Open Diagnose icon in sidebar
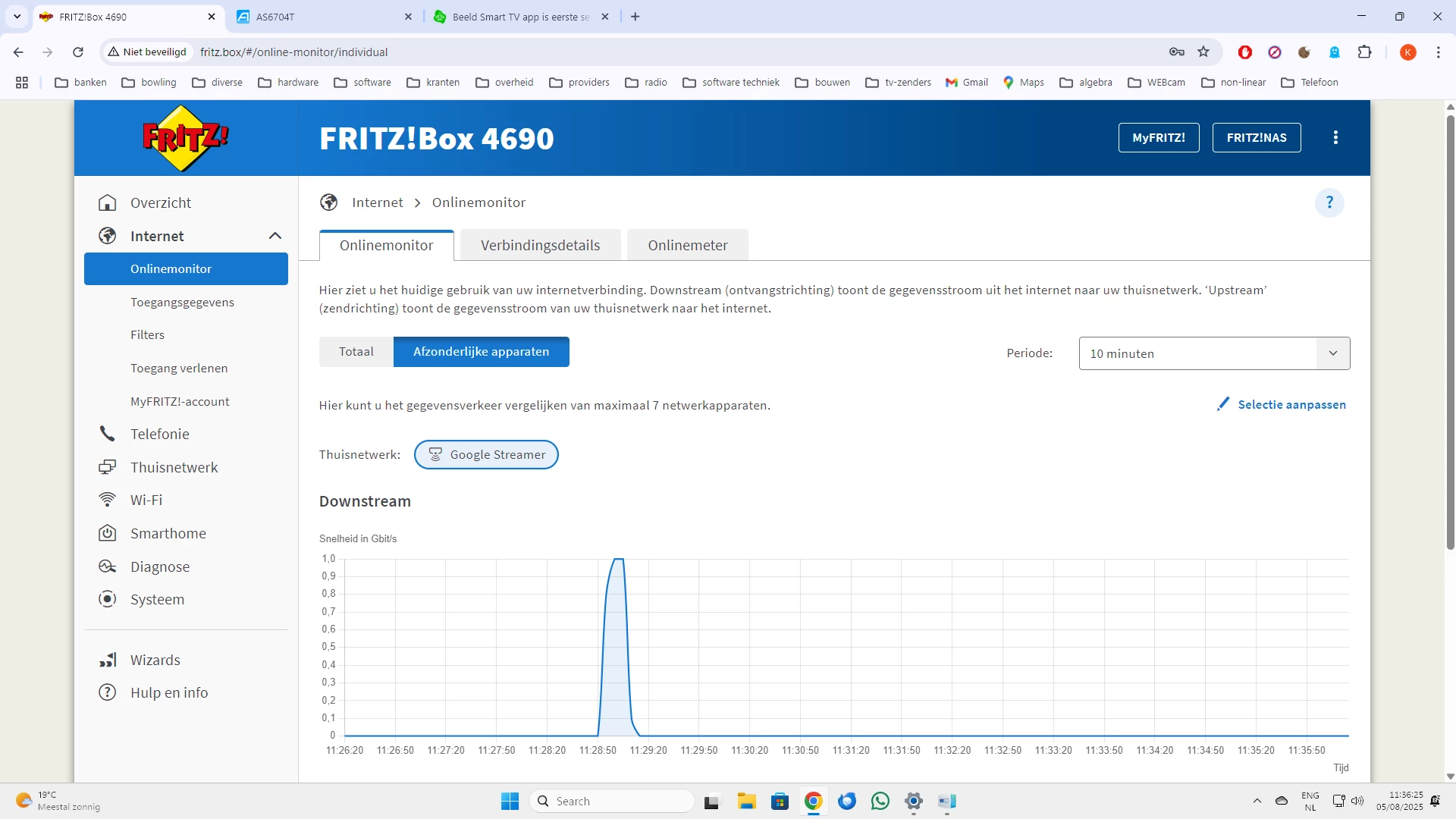The image size is (1456, 819). (108, 566)
